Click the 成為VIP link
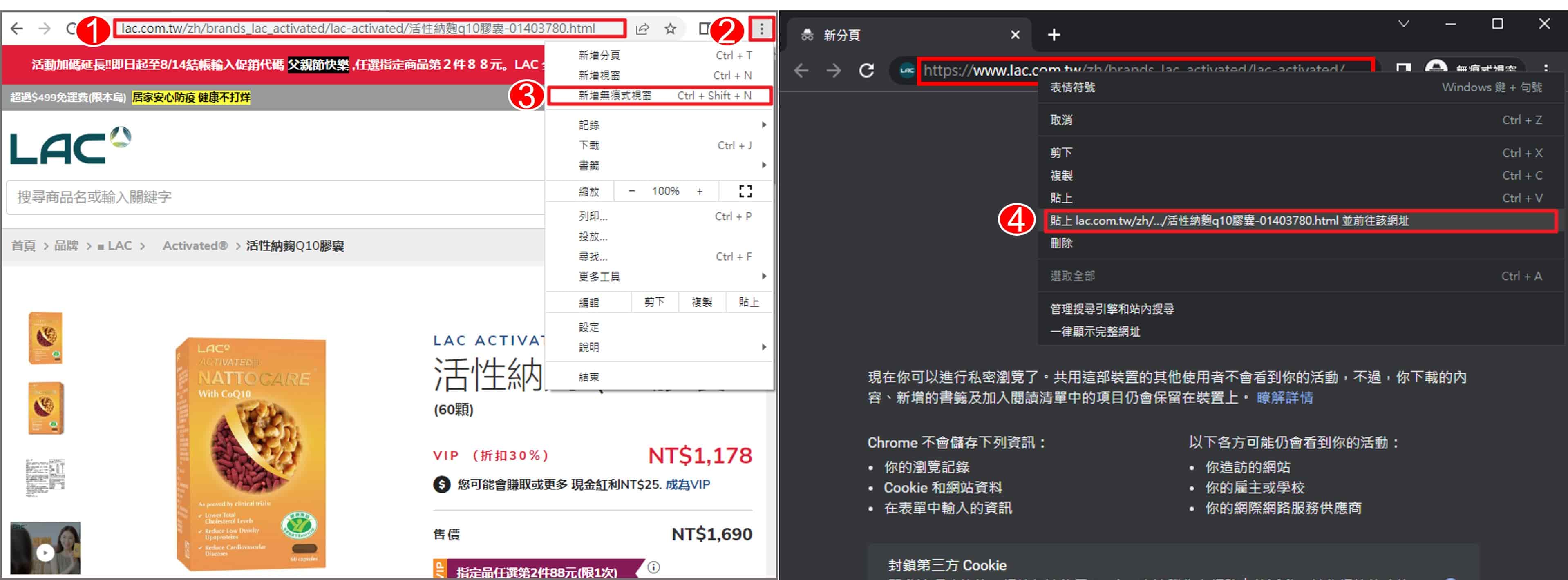 687,484
